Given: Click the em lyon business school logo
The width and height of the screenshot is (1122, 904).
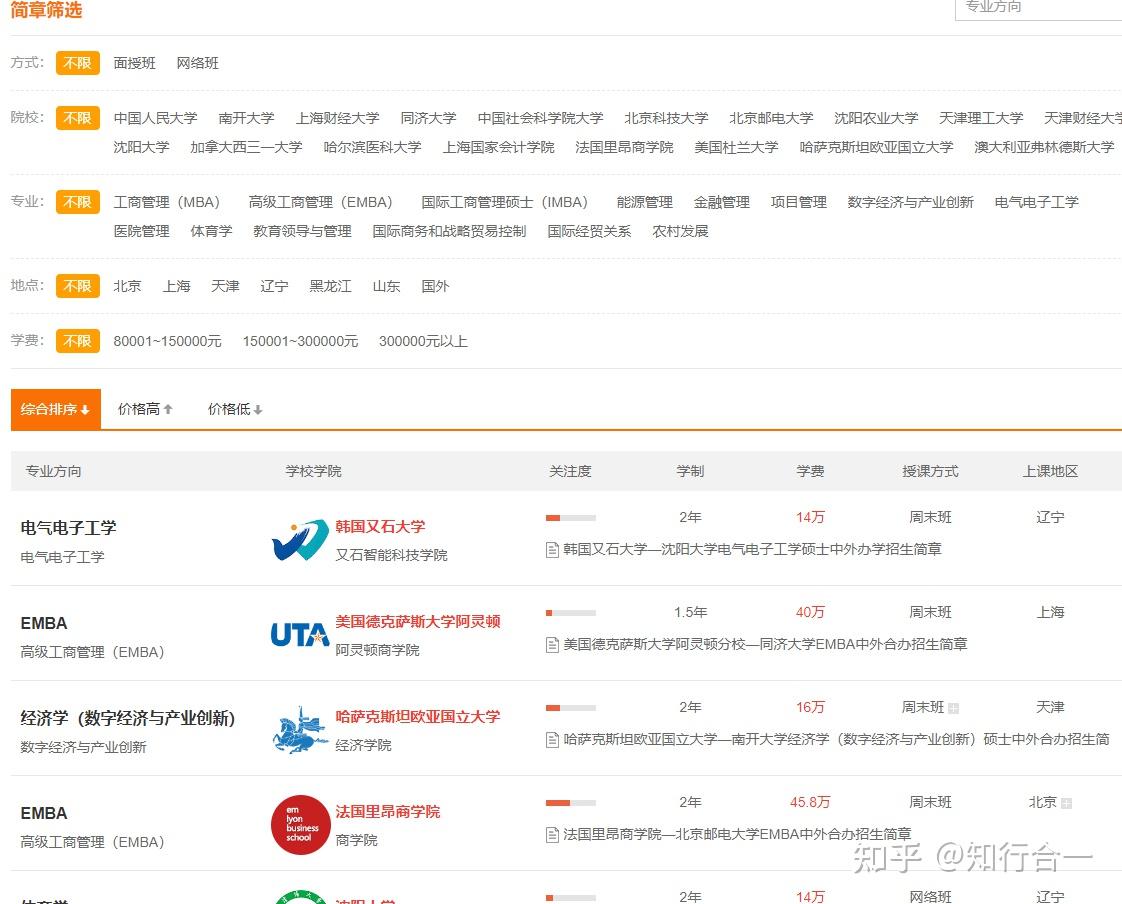Looking at the screenshot, I should point(300,825).
